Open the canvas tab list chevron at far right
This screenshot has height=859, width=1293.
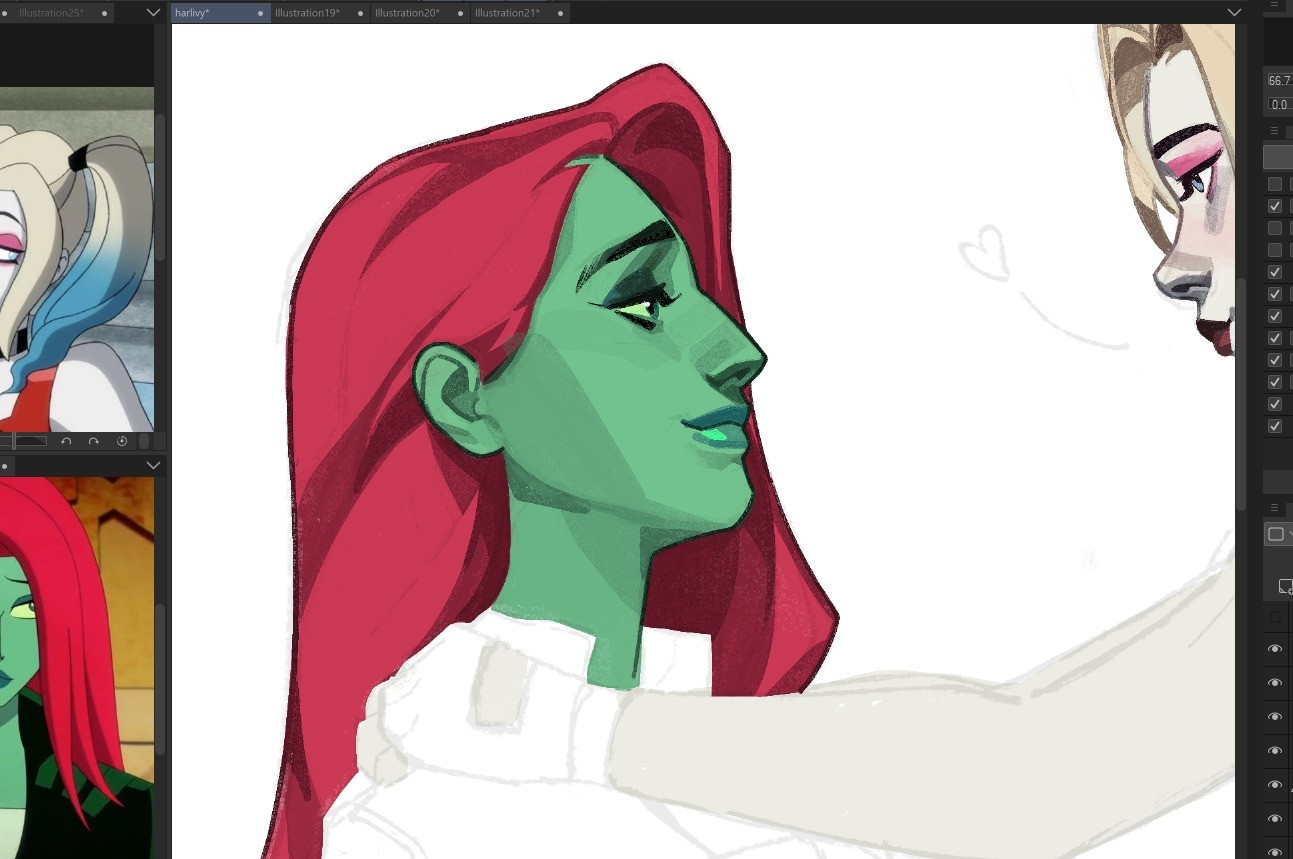(x=1234, y=12)
